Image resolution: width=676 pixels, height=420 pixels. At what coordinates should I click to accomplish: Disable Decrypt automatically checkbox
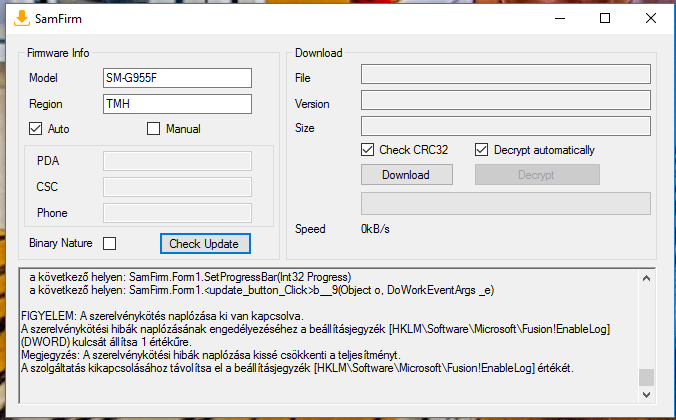pyautogui.click(x=482, y=150)
